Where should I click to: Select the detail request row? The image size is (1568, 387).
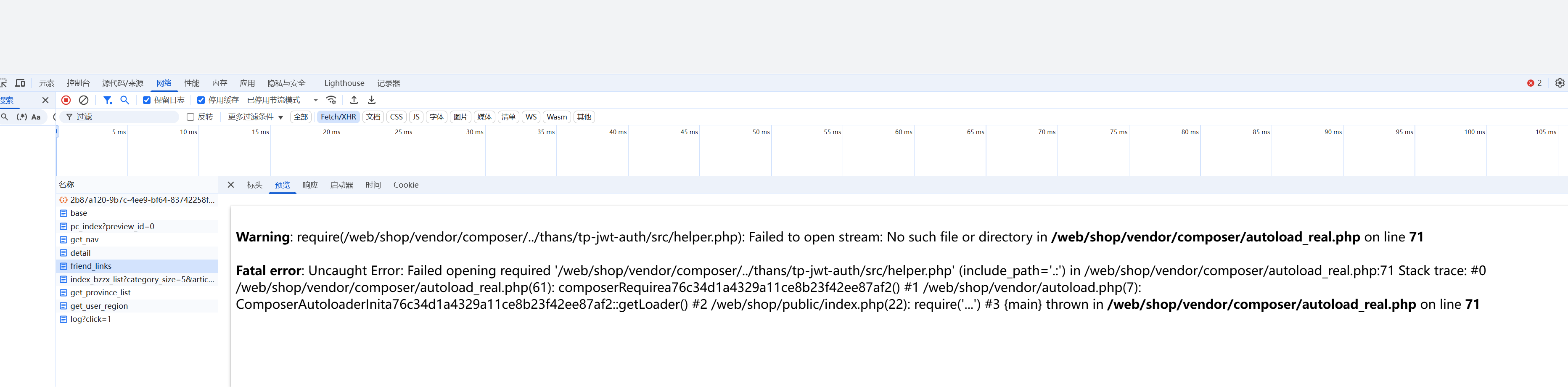click(137, 253)
